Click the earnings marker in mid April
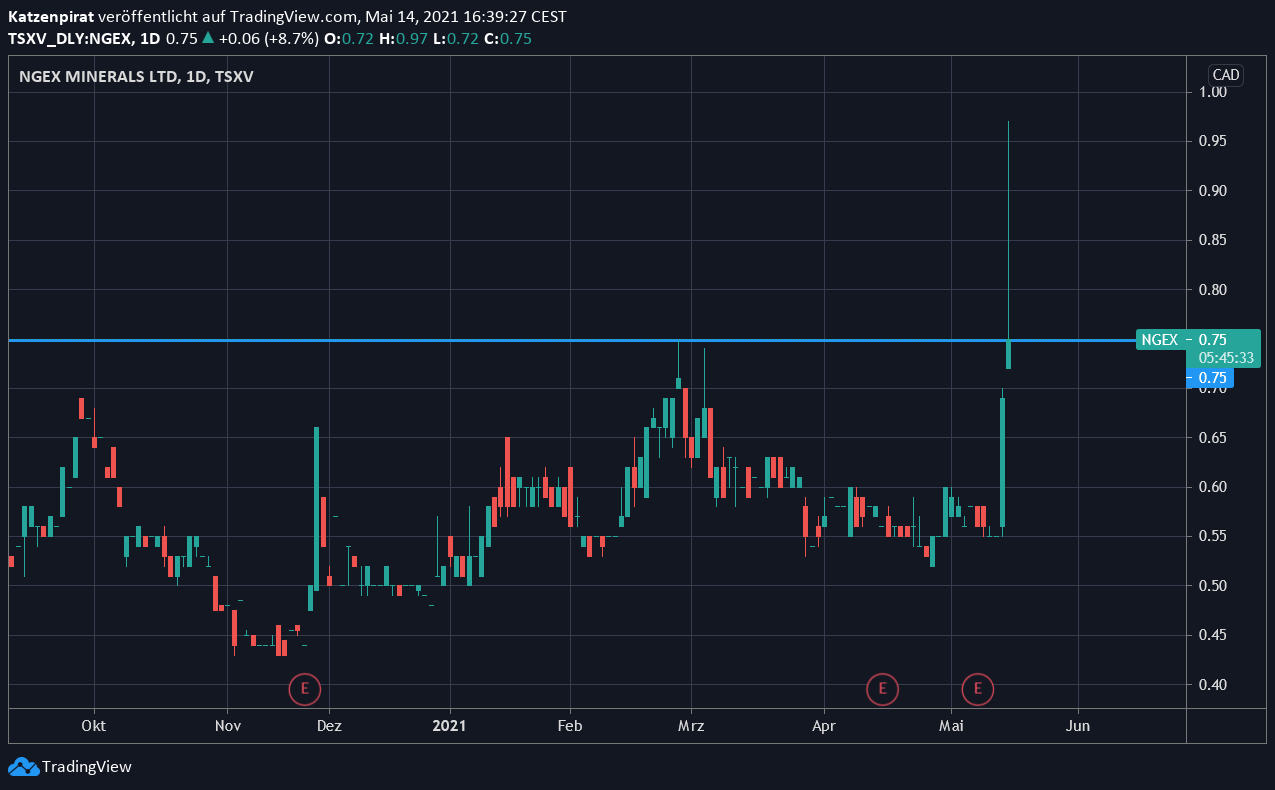The width and height of the screenshot is (1275, 790). tap(882, 689)
